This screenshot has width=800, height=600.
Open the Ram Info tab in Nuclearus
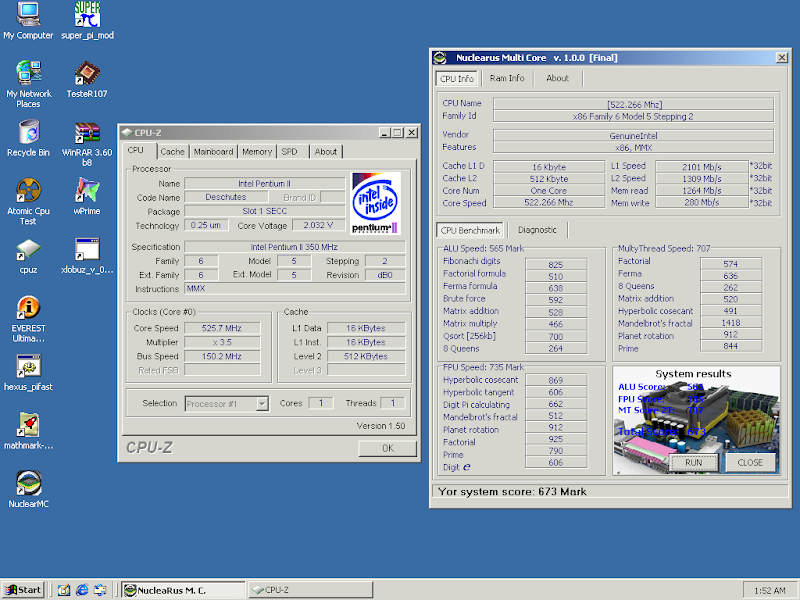coord(507,78)
